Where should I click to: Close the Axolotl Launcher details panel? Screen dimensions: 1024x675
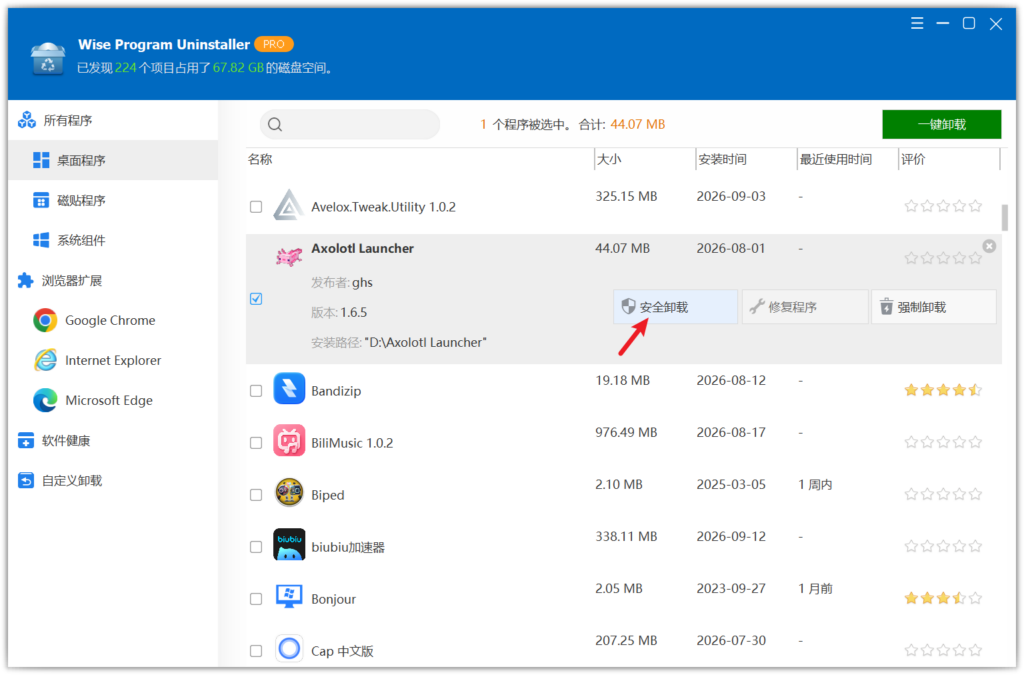pos(989,246)
